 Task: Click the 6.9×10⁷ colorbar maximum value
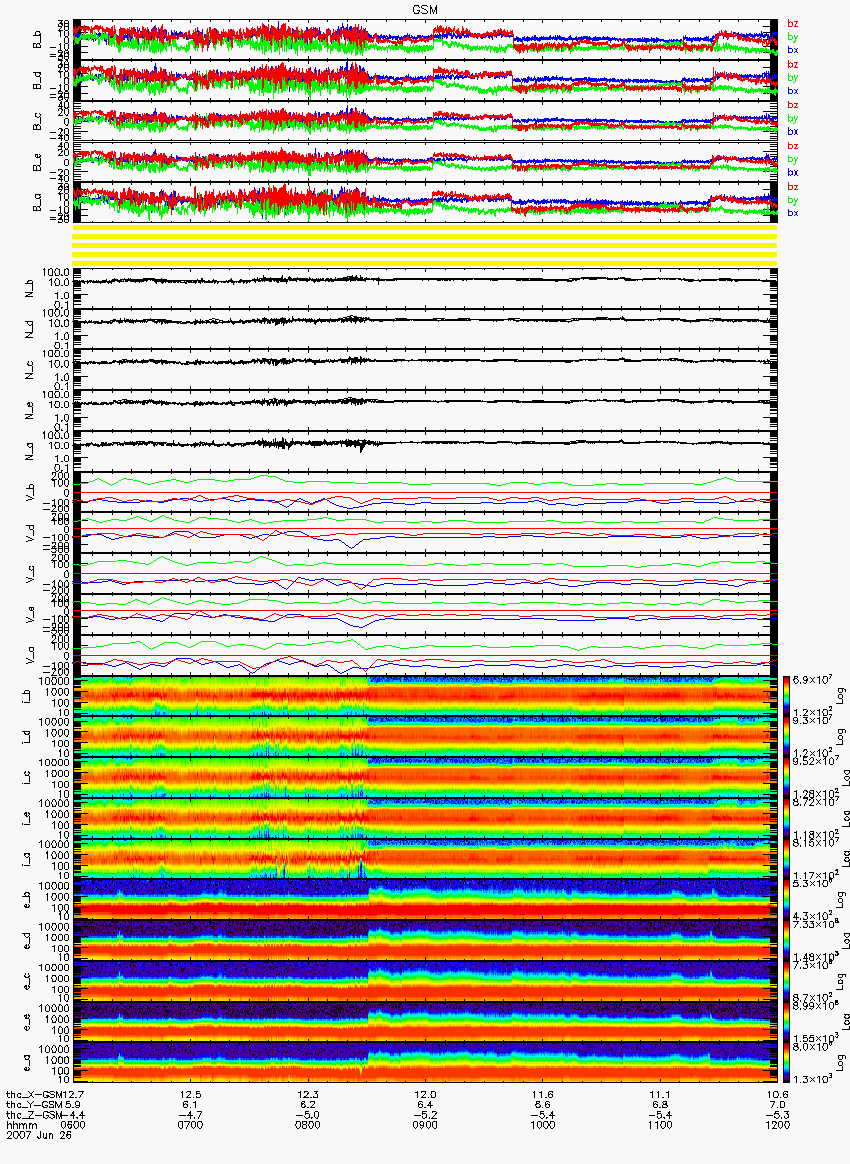811,680
